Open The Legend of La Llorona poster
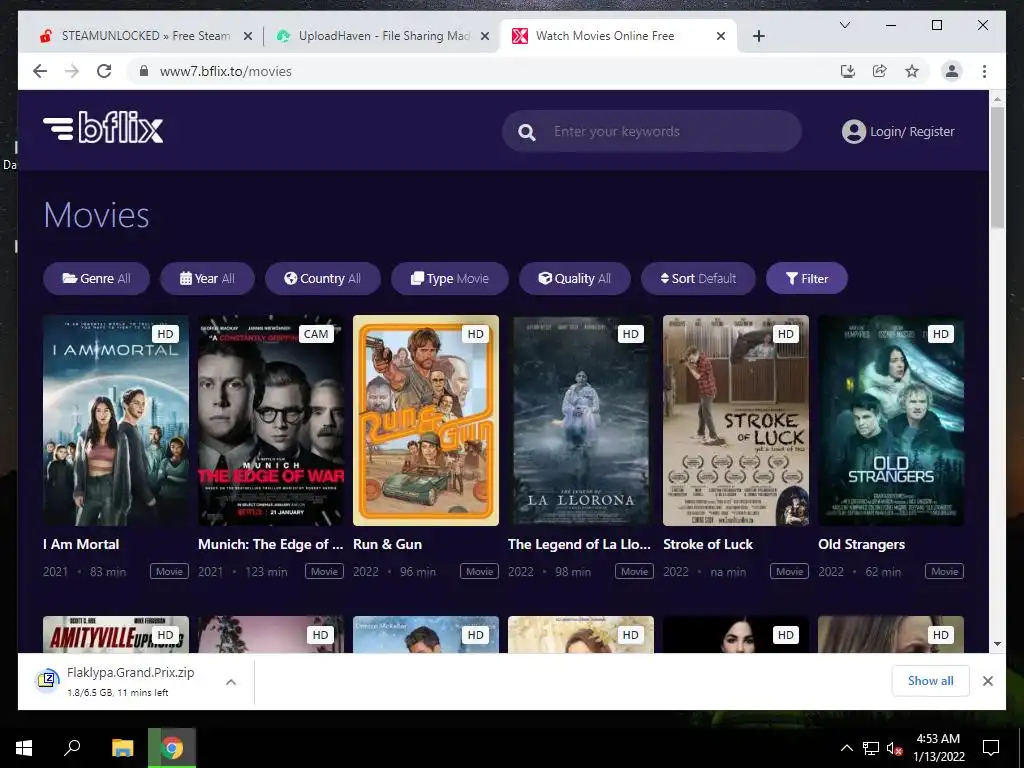 coord(581,421)
